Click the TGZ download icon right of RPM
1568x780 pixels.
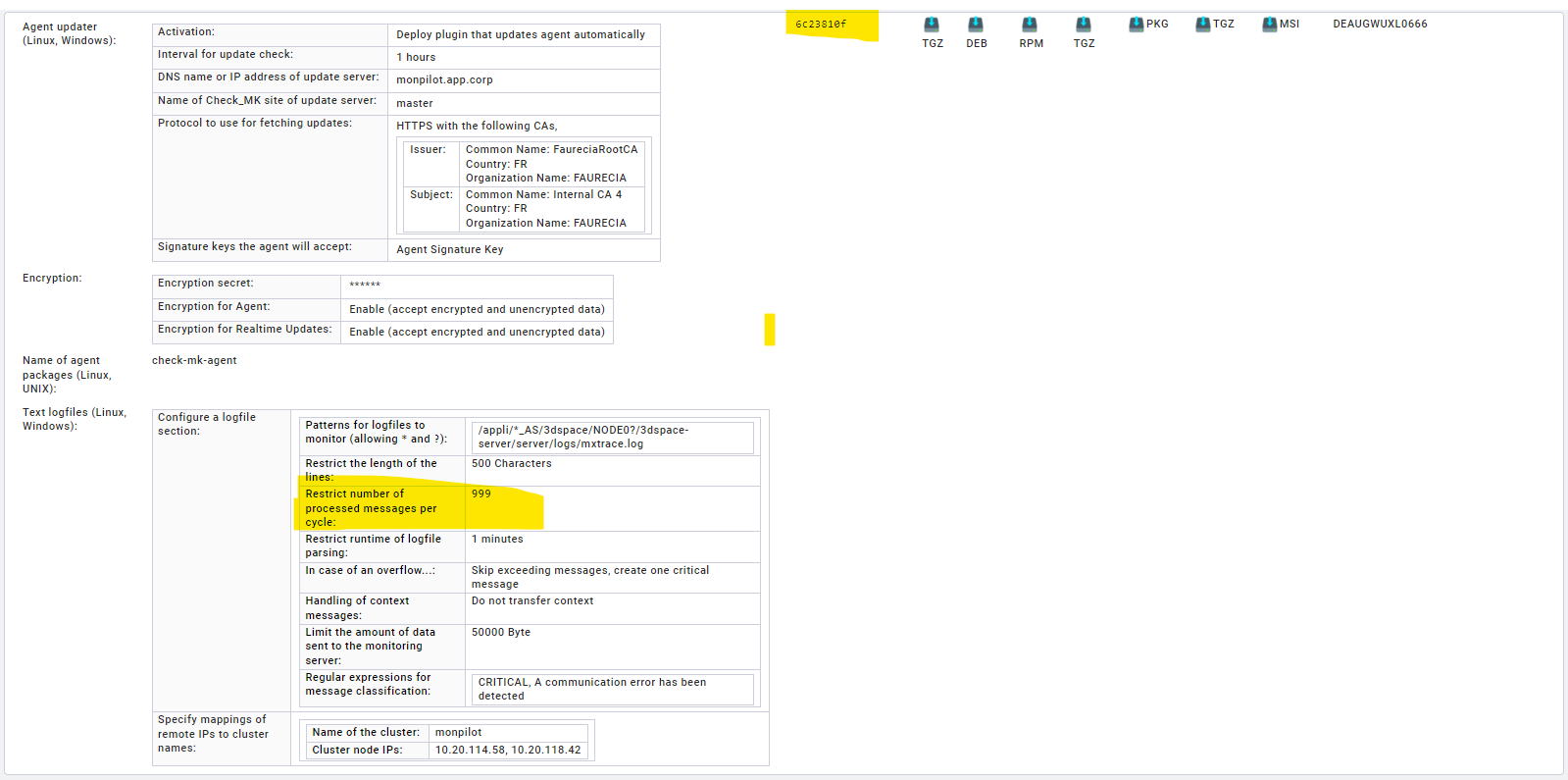pos(1084,25)
